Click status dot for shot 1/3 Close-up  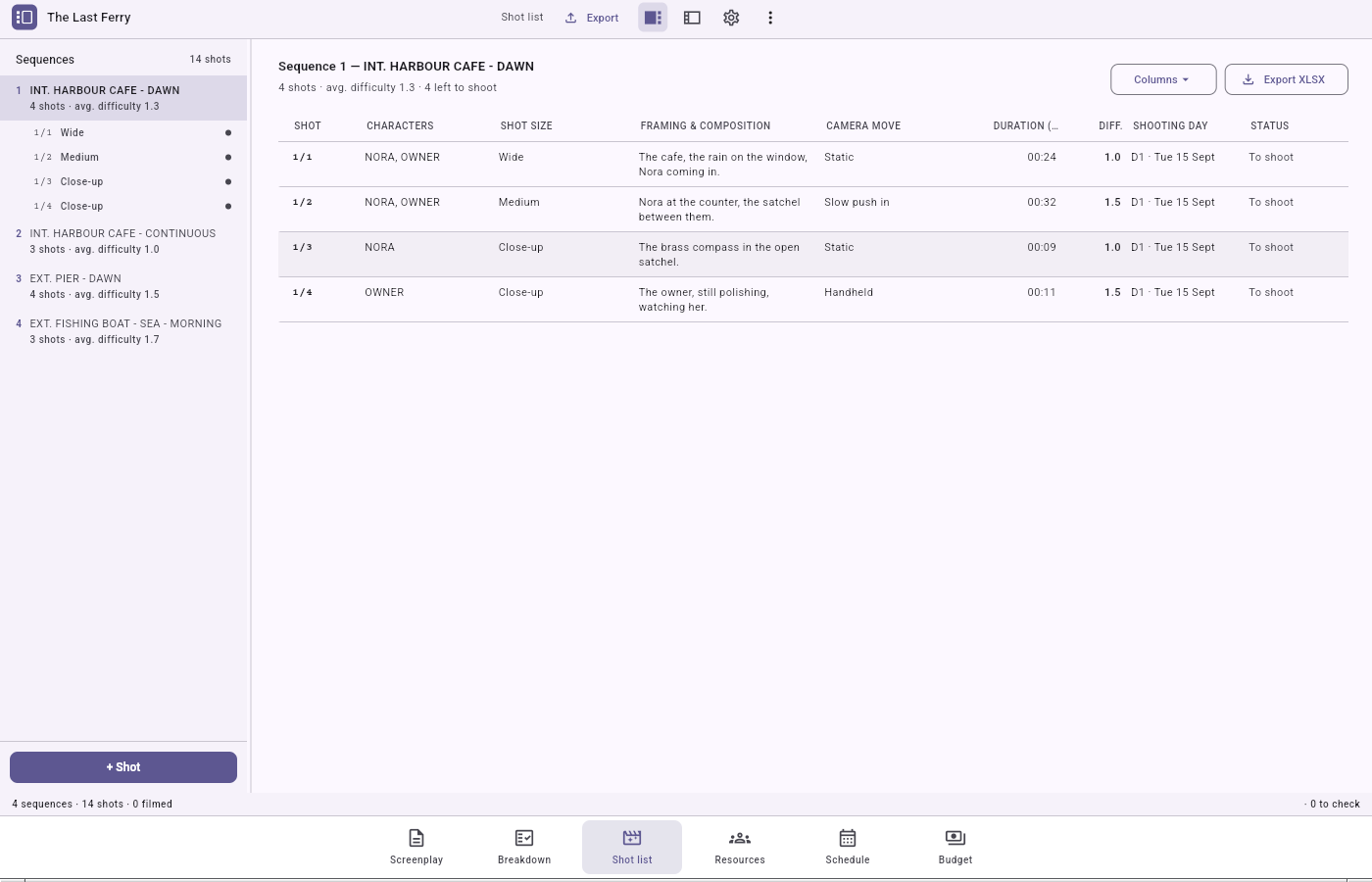pyautogui.click(x=228, y=181)
